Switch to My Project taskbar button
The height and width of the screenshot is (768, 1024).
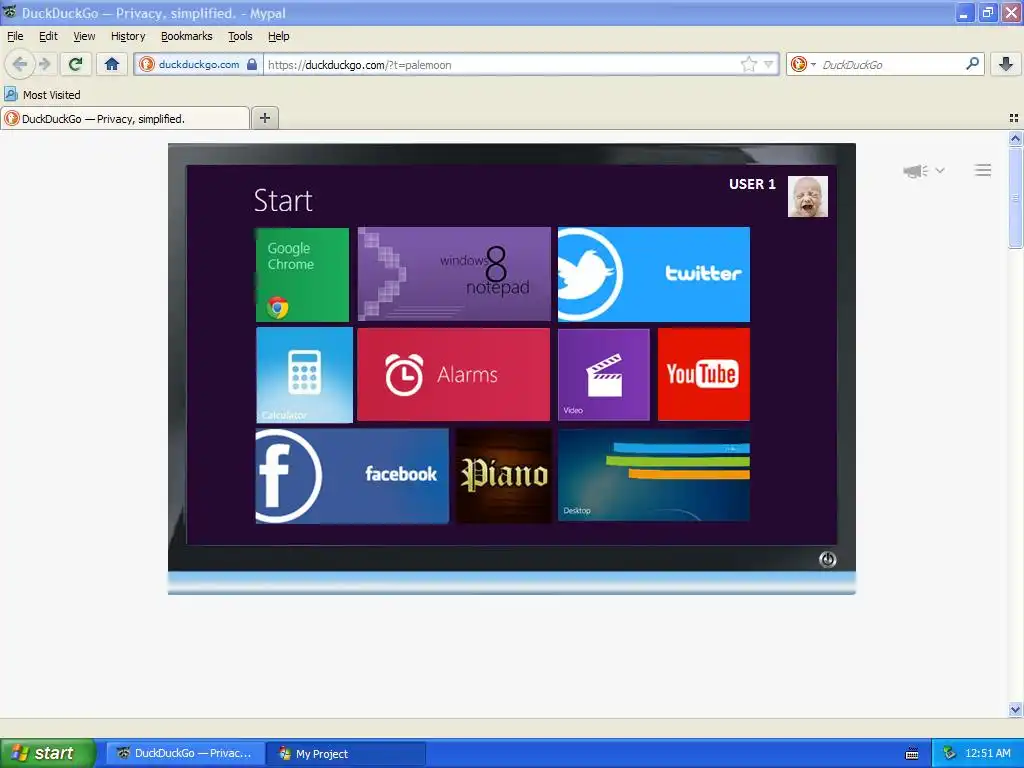347,753
